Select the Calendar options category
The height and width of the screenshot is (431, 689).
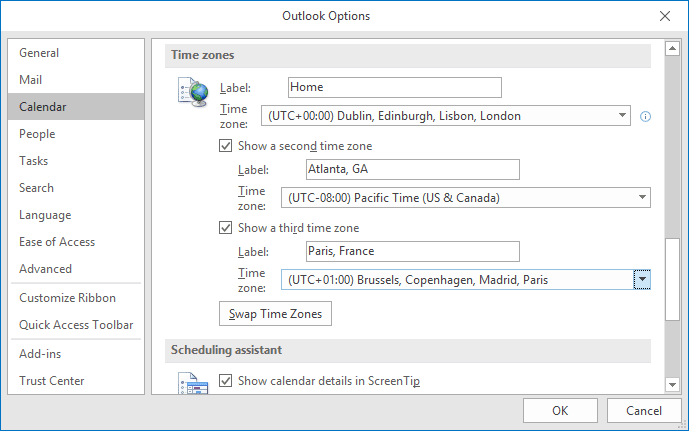coord(76,107)
